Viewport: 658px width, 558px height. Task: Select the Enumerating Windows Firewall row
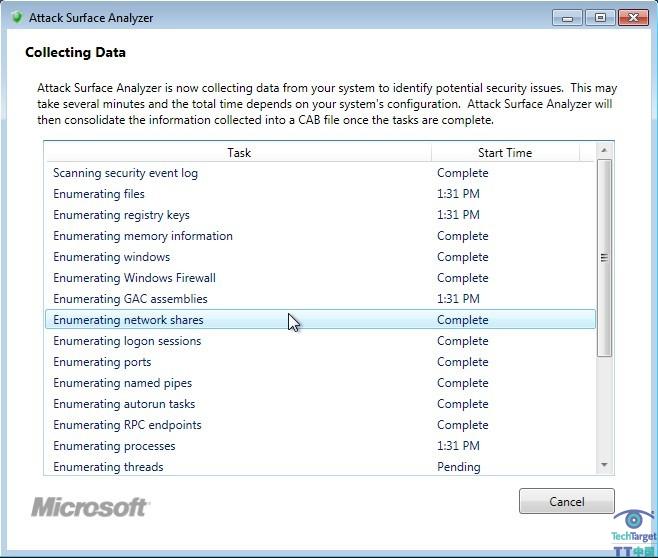pos(320,278)
